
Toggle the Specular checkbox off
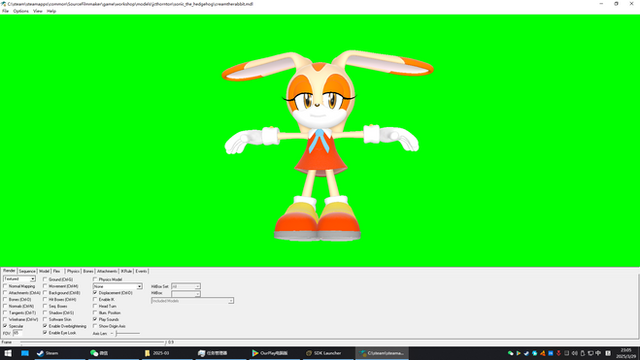(x=5, y=326)
